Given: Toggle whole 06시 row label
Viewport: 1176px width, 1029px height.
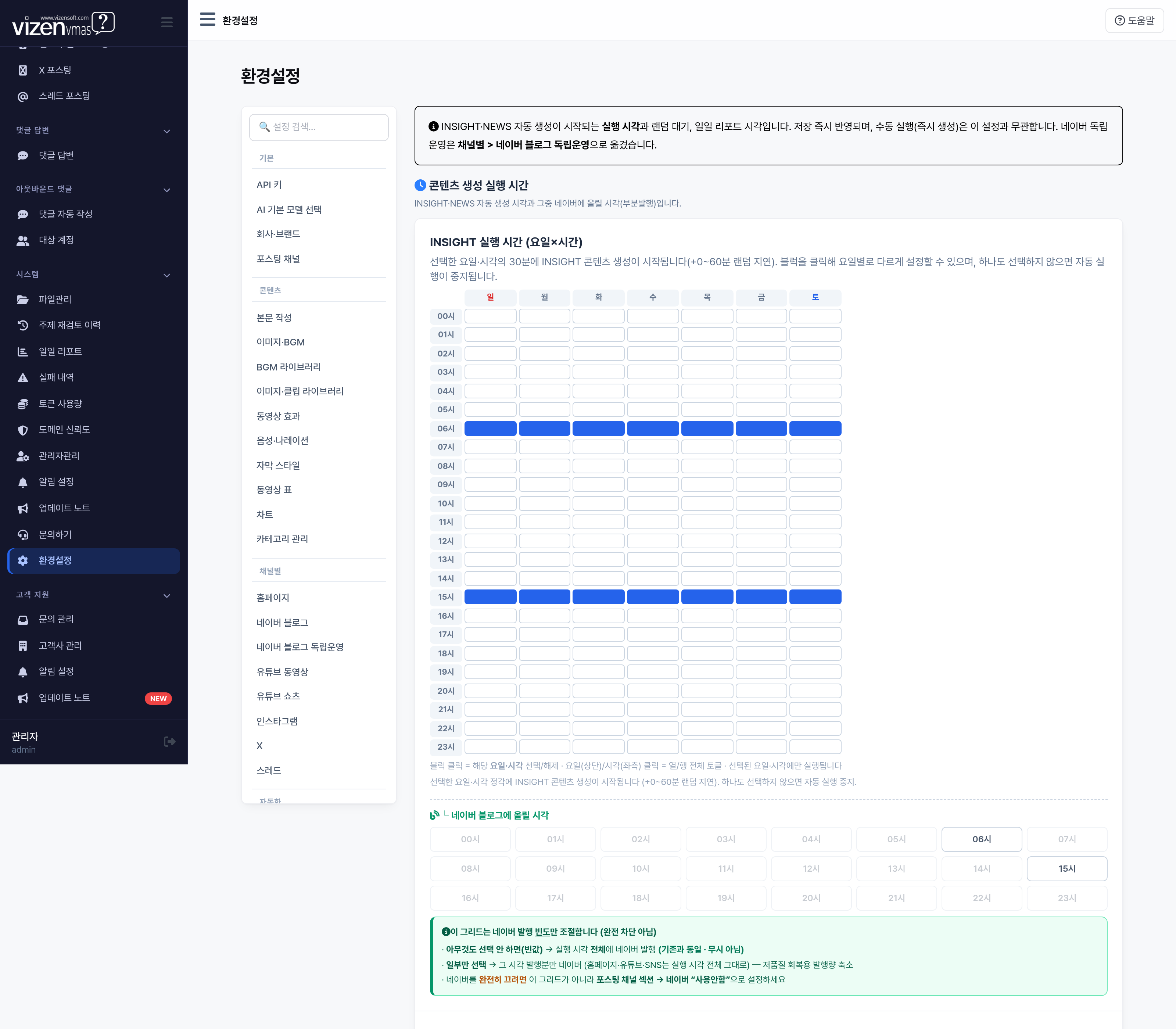Looking at the screenshot, I should tap(445, 429).
